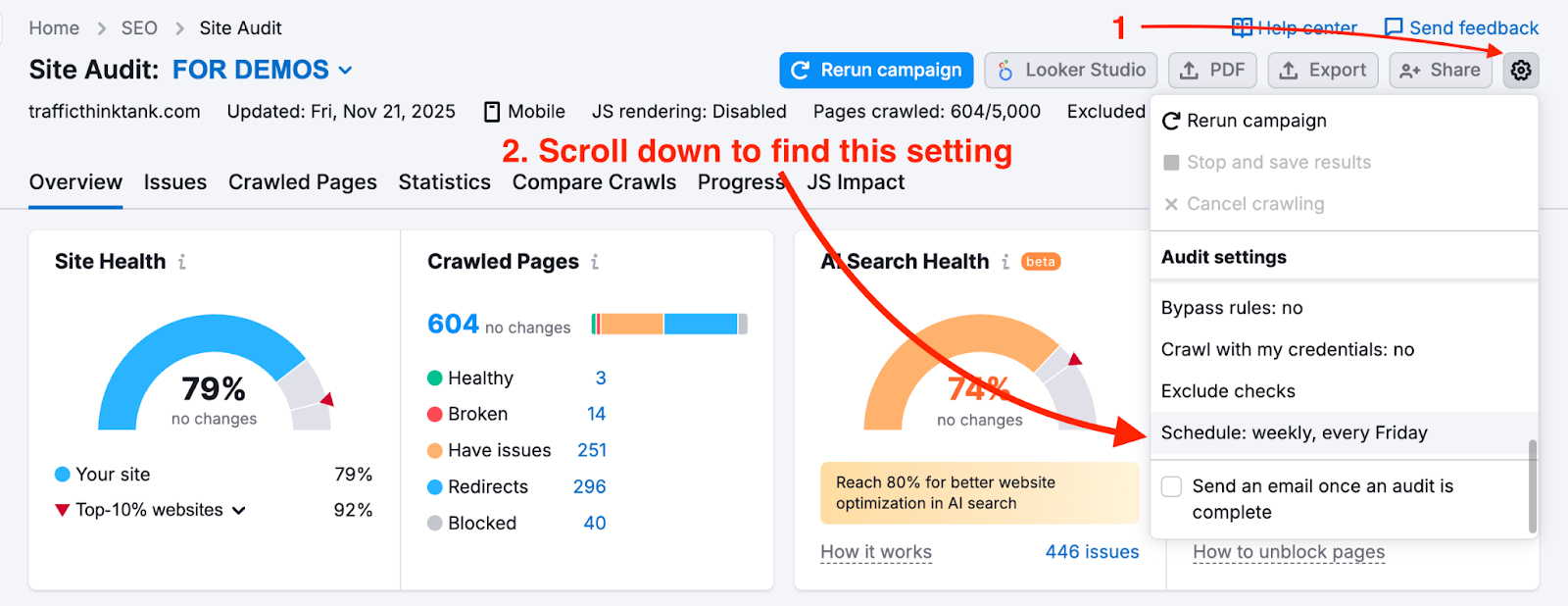Click the Rerun campaign button
The width and height of the screenshot is (1568, 606).
point(875,70)
